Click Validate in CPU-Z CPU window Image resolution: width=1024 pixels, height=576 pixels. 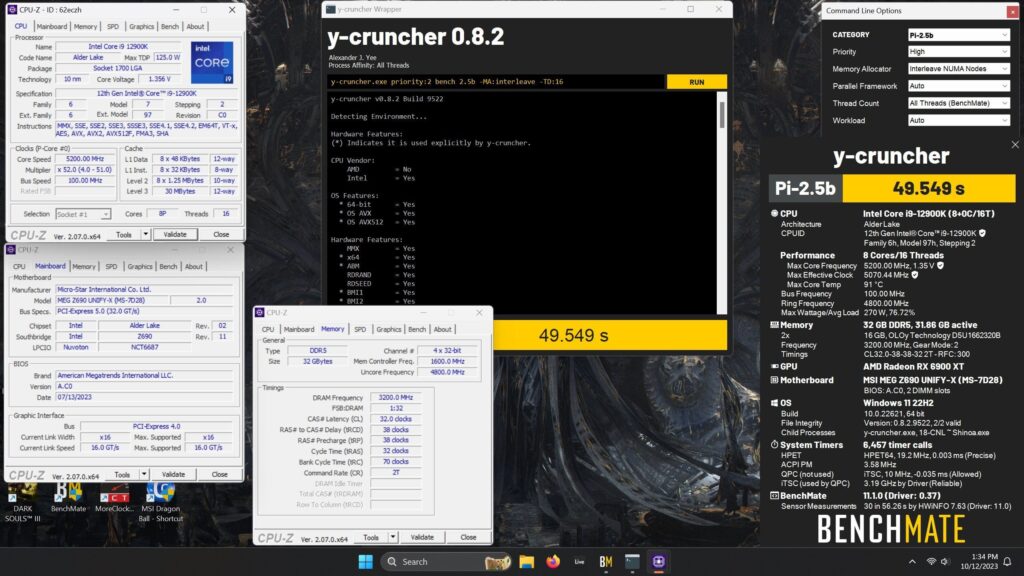click(x=174, y=234)
